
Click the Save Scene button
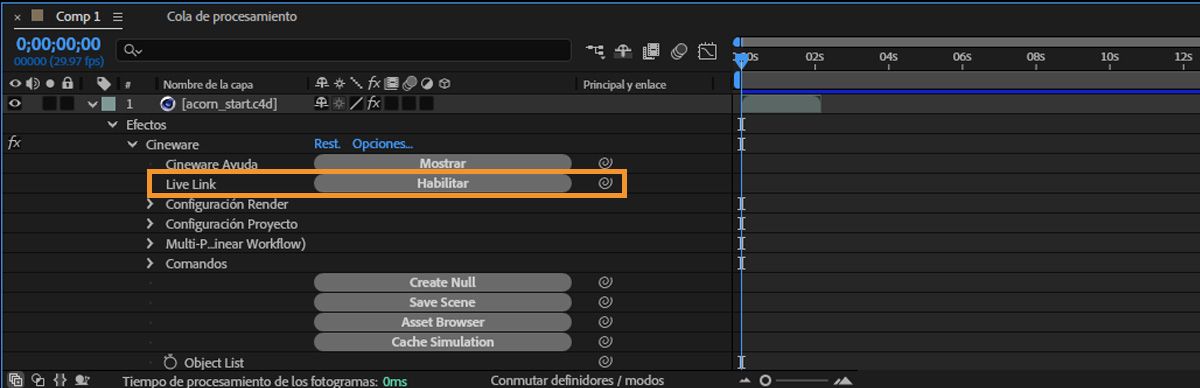coord(442,302)
